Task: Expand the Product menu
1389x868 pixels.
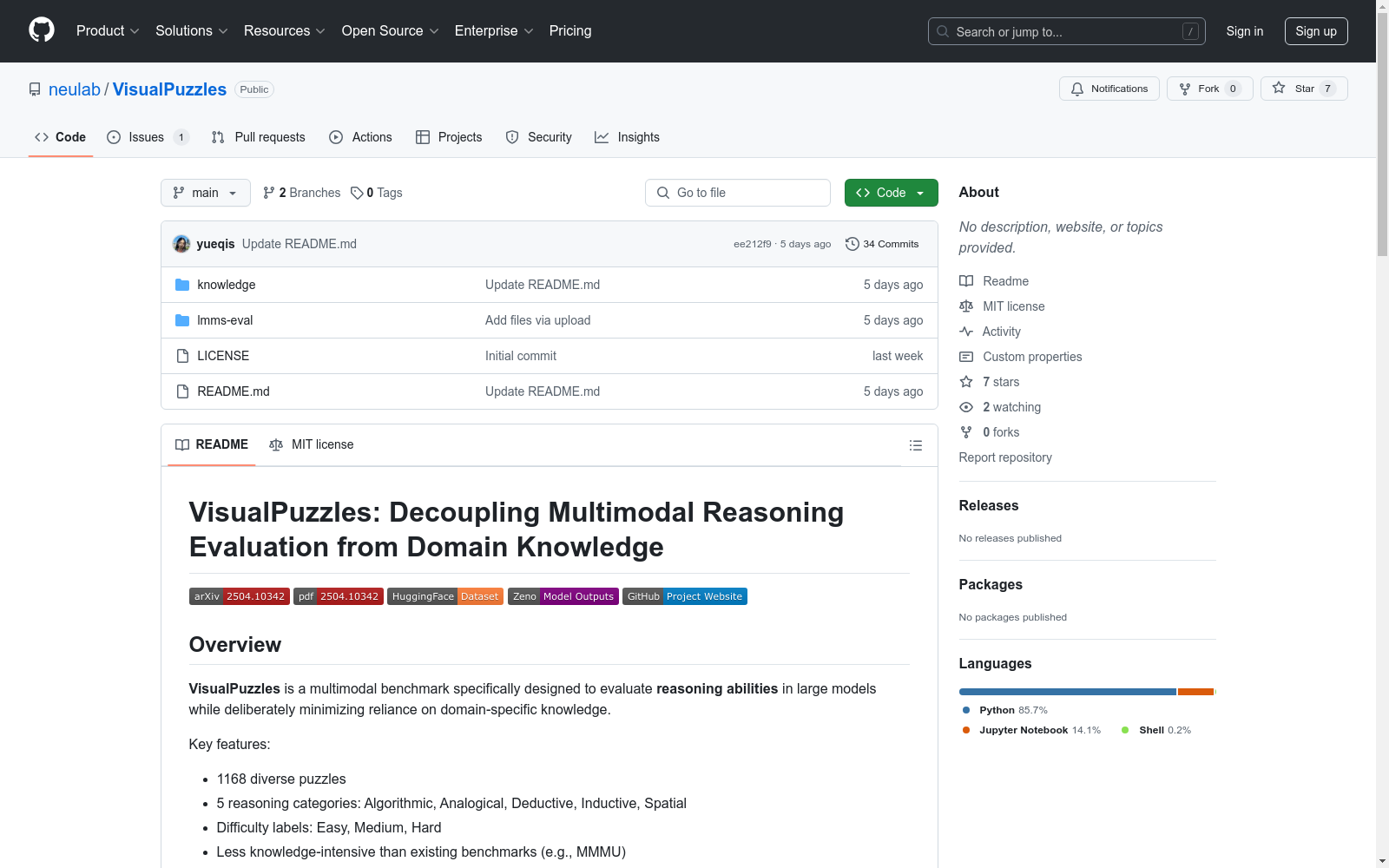Action: 108,31
